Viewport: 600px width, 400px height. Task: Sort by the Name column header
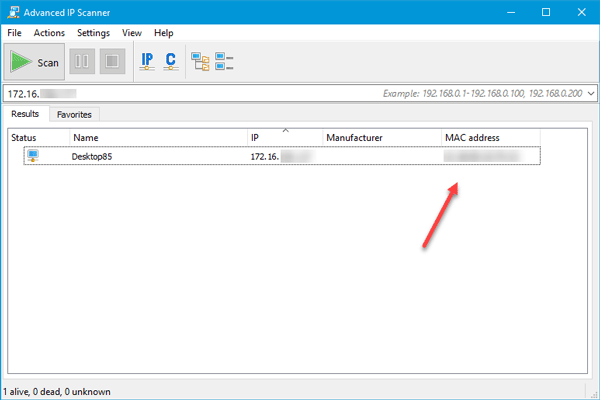(x=158, y=137)
